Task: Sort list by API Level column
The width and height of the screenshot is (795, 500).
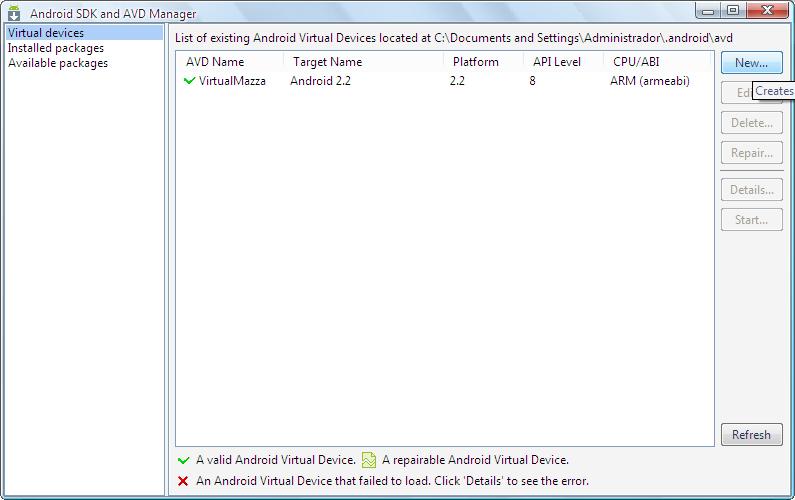Action: point(556,62)
